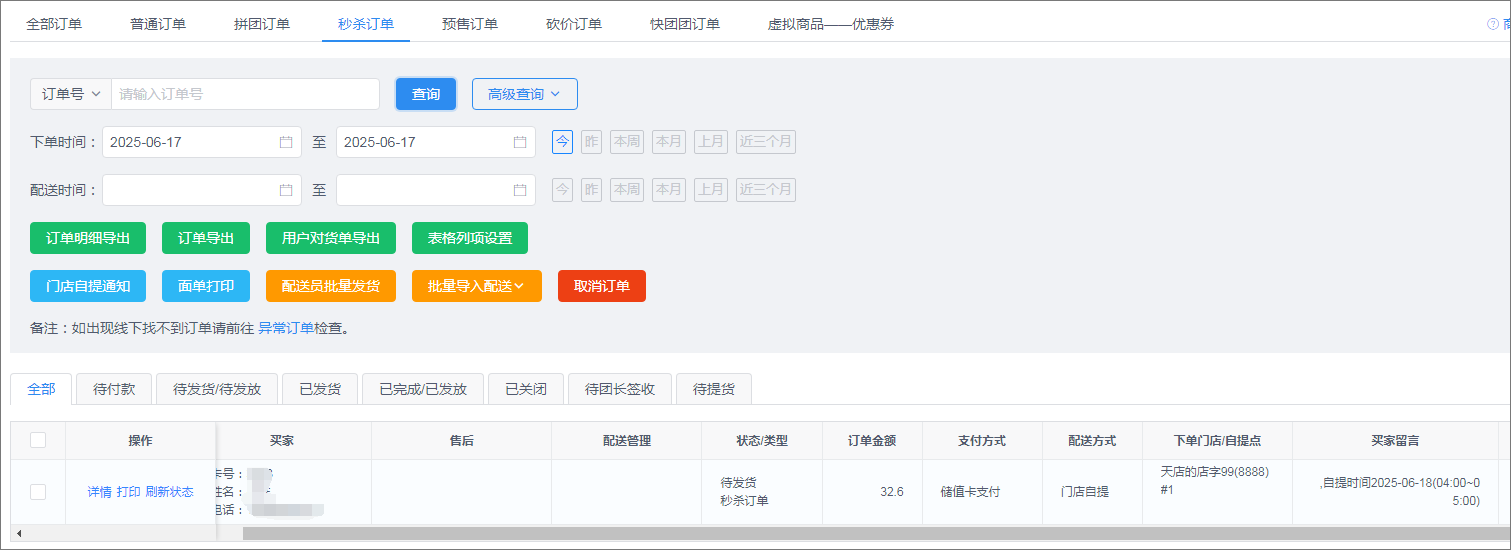This screenshot has width=1511, height=550.
Task: Tick the checkbox for the 32.6 order row
Action: pyautogui.click(x=38, y=492)
